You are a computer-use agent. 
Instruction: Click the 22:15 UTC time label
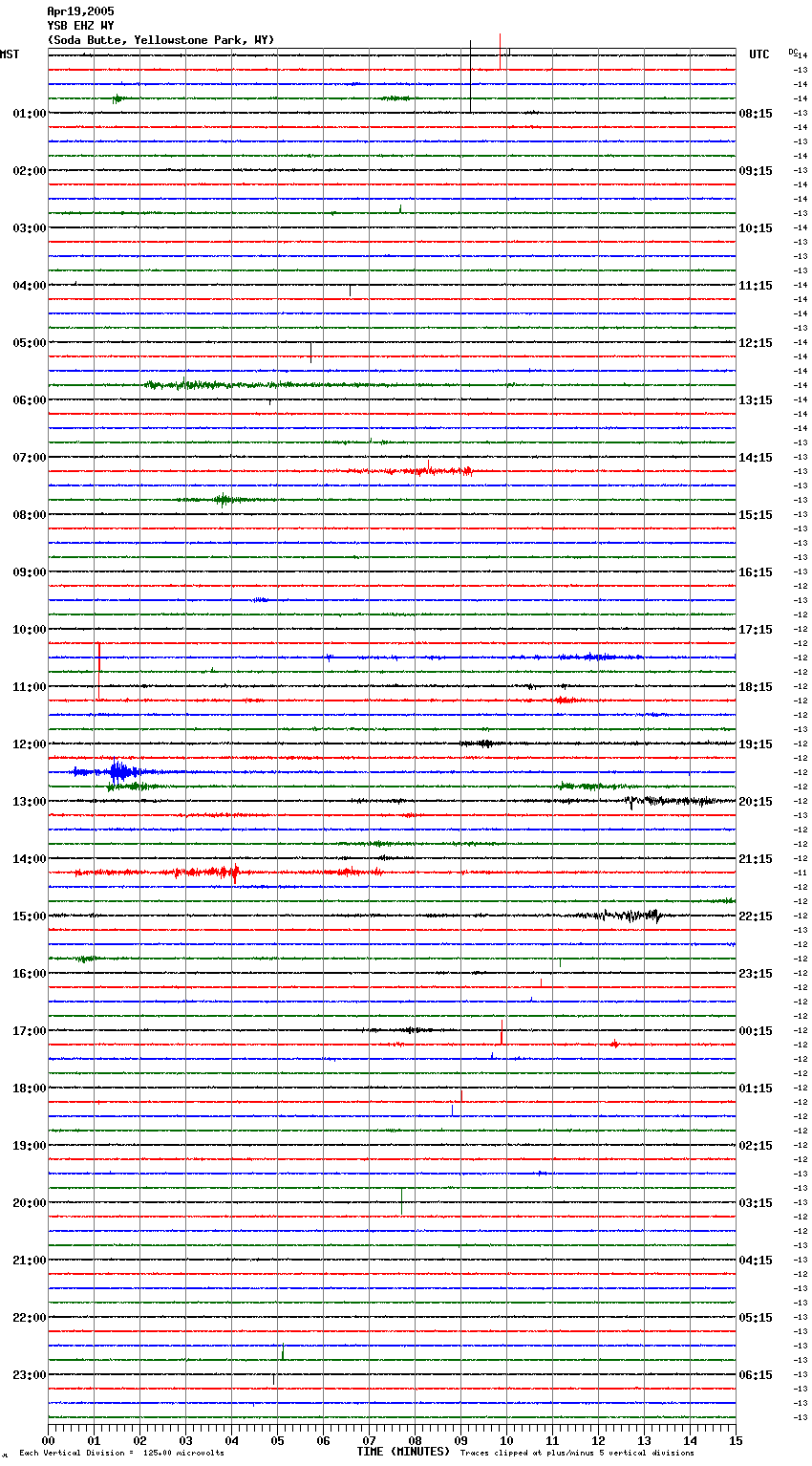point(756,916)
